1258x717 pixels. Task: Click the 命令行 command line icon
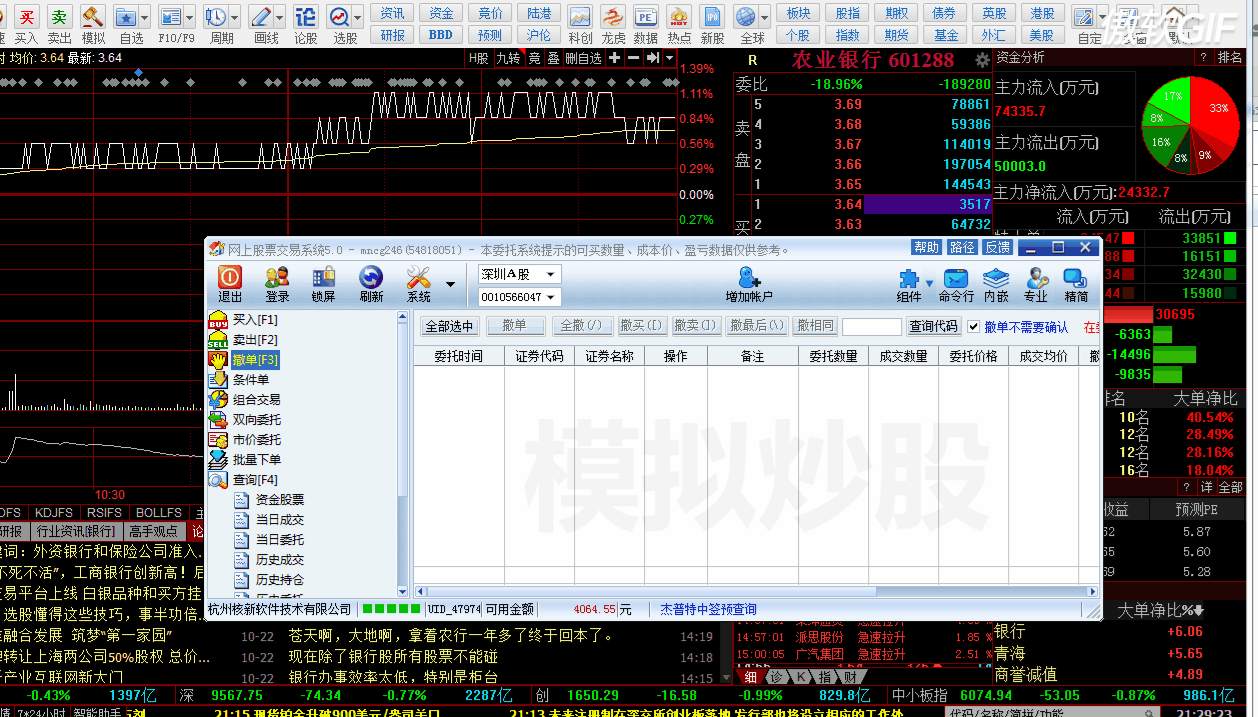point(956,277)
